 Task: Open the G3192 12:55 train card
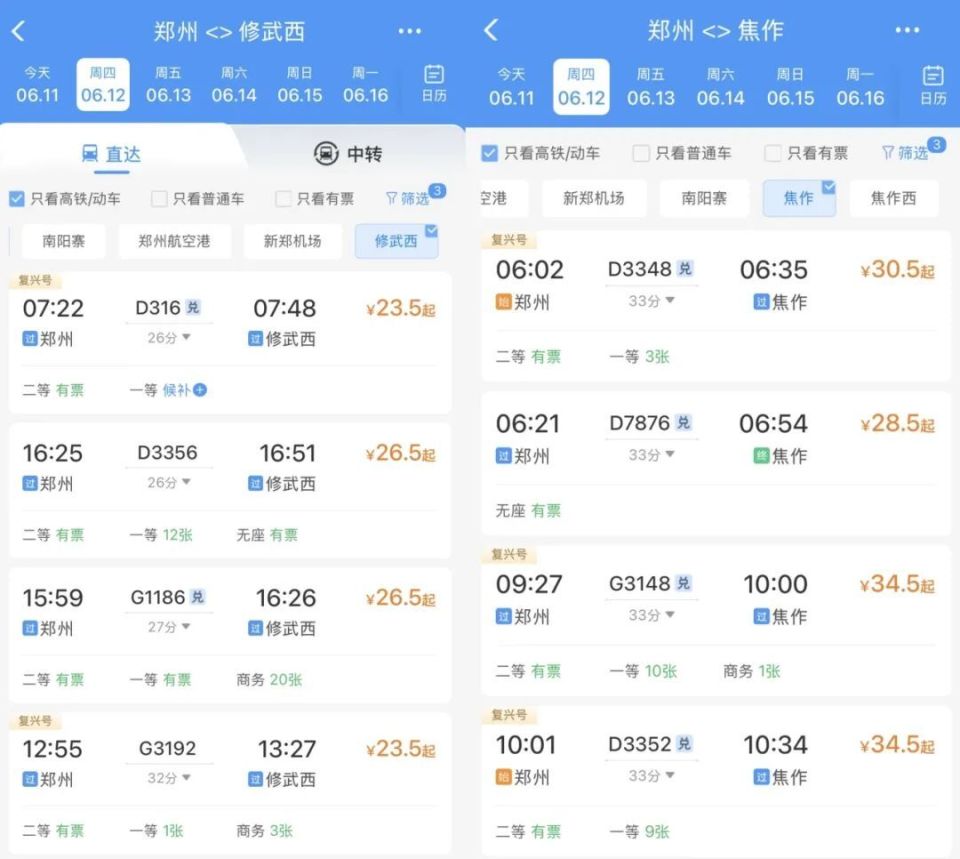coord(230,782)
